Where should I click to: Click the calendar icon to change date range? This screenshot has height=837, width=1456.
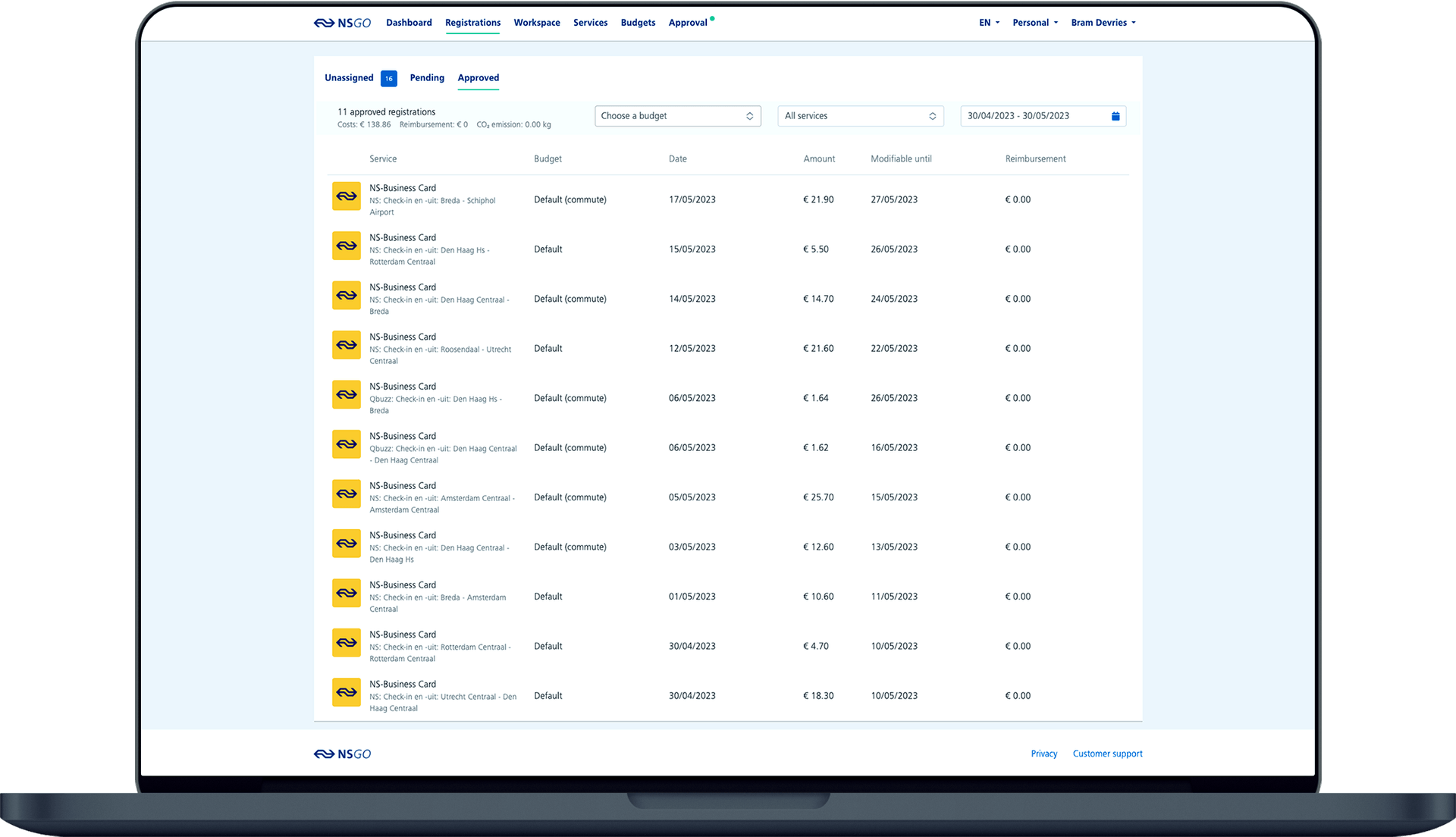tap(1116, 116)
